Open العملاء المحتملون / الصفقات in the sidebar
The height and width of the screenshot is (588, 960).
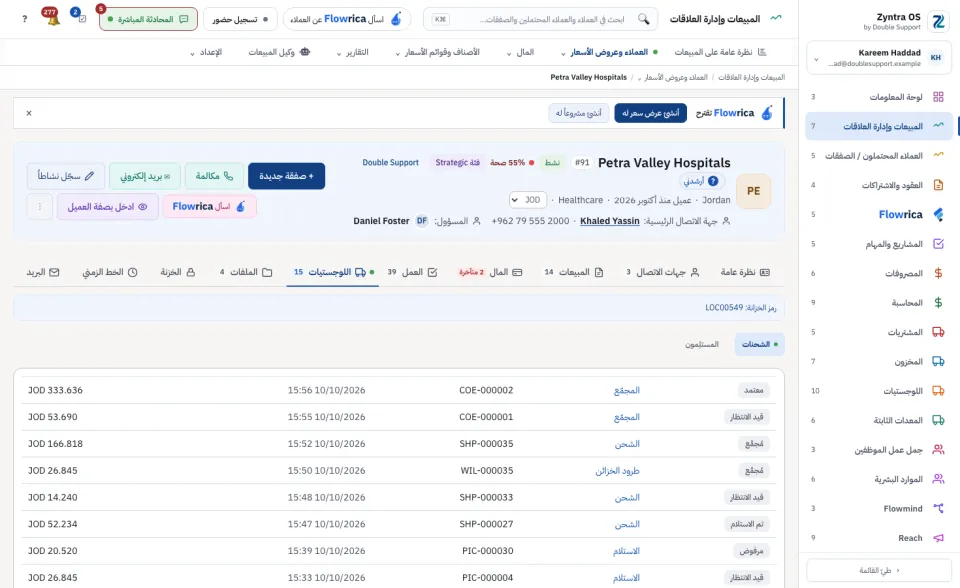[x=879, y=156]
